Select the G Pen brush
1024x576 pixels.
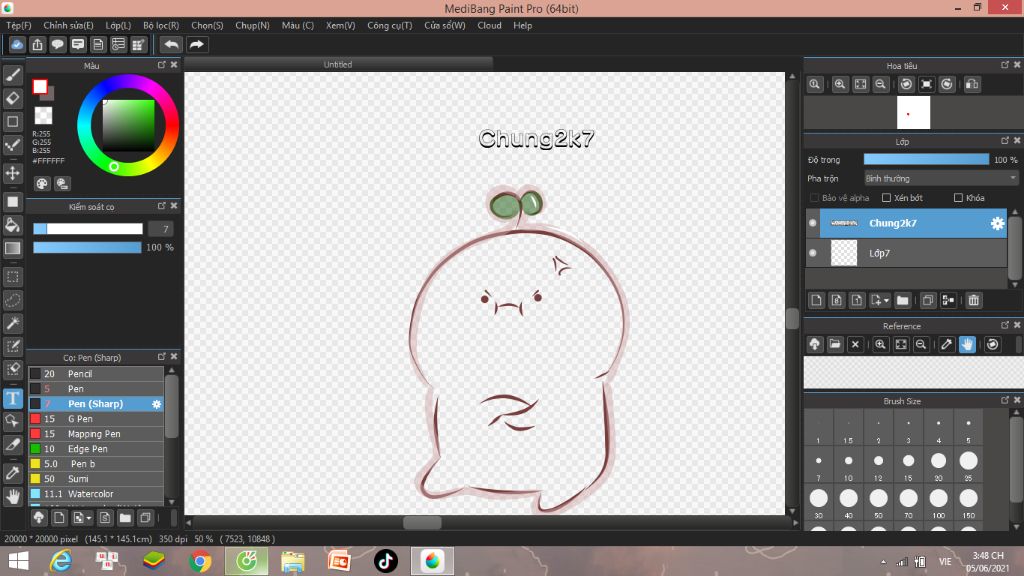96,419
